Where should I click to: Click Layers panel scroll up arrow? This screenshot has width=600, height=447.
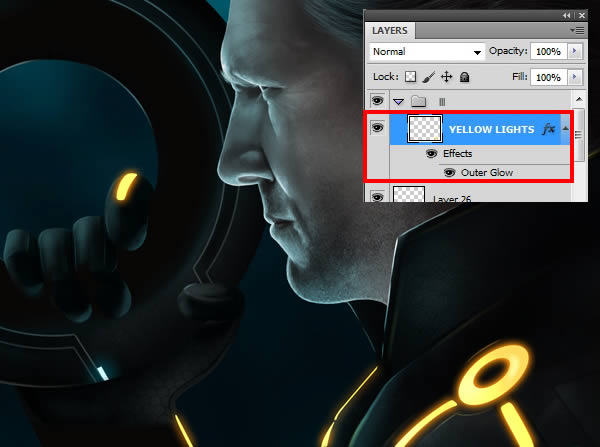coord(579,100)
